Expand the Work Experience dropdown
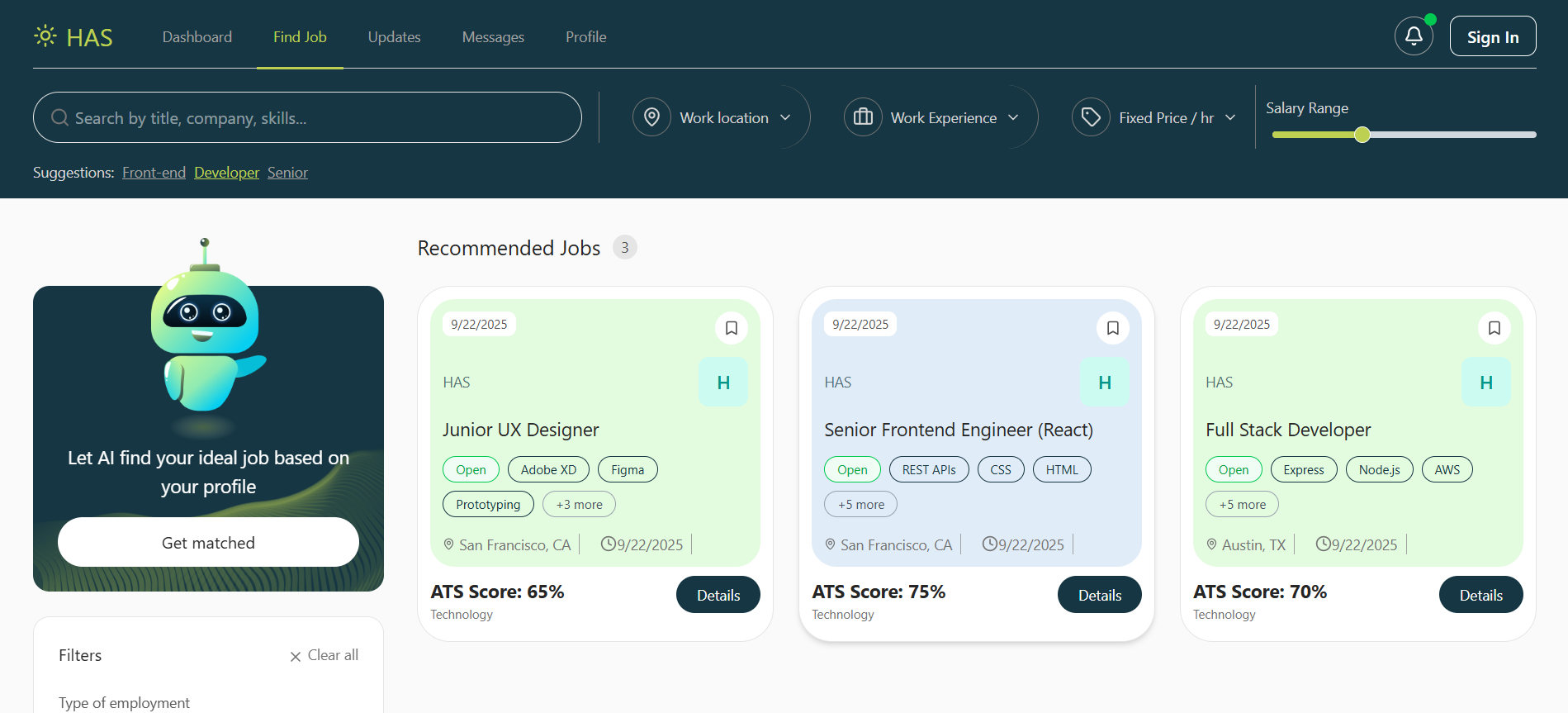Viewport: 1568px width, 713px height. pyautogui.click(x=1013, y=118)
